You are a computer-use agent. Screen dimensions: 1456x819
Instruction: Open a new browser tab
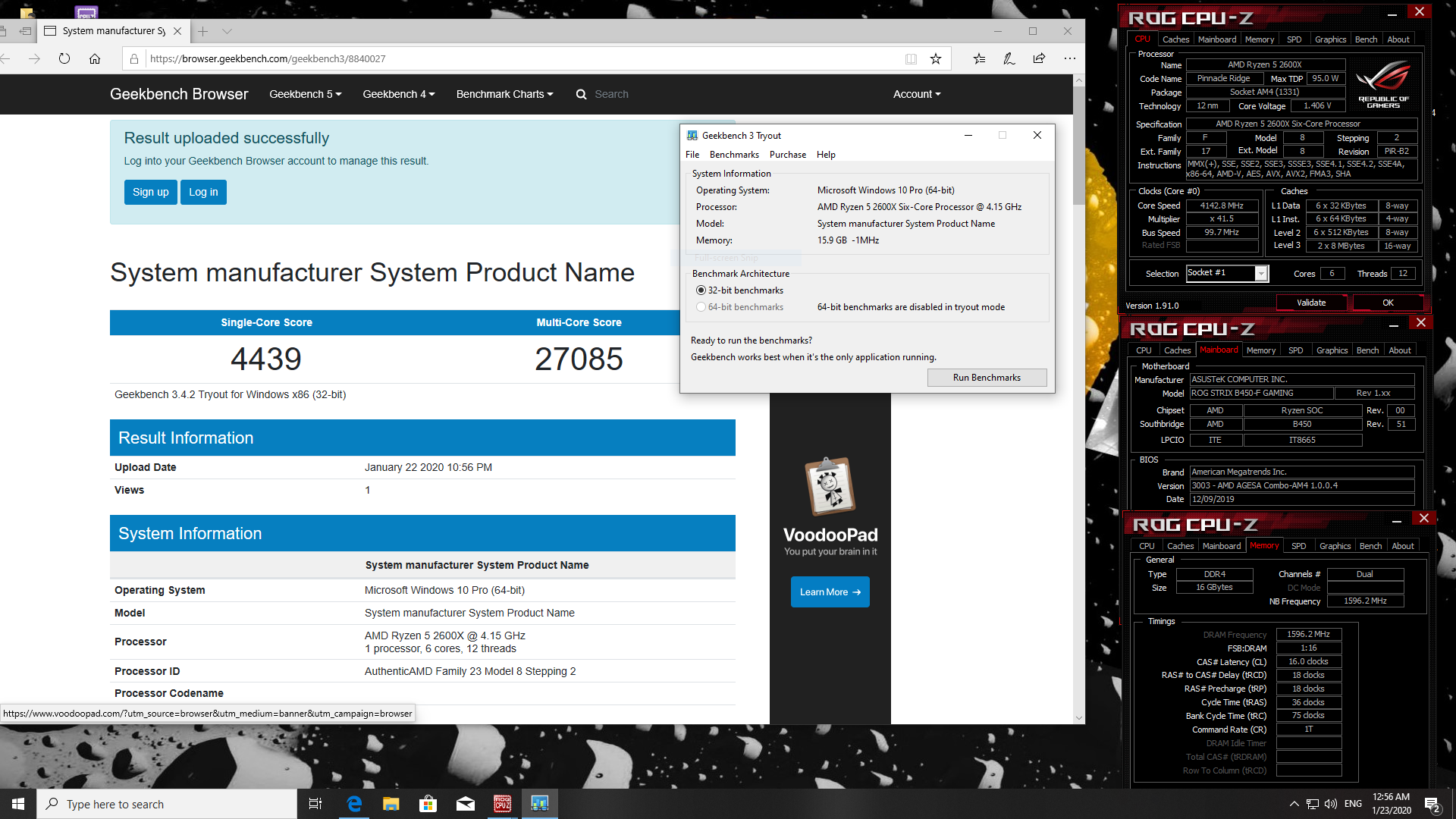[x=202, y=31]
